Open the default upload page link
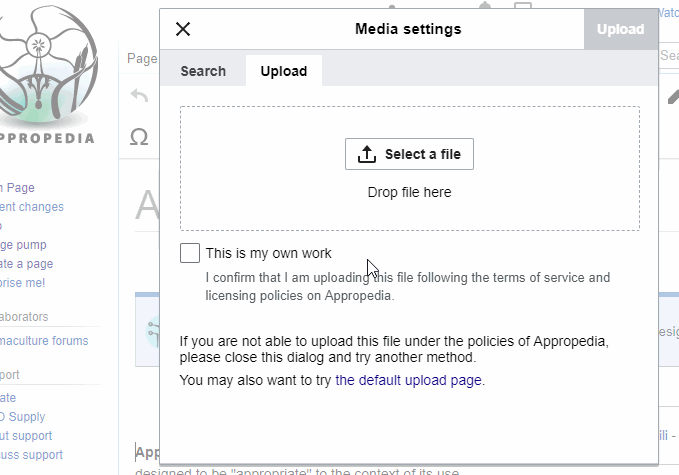Image resolution: width=679 pixels, height=475 pixels. coord(409,380)
